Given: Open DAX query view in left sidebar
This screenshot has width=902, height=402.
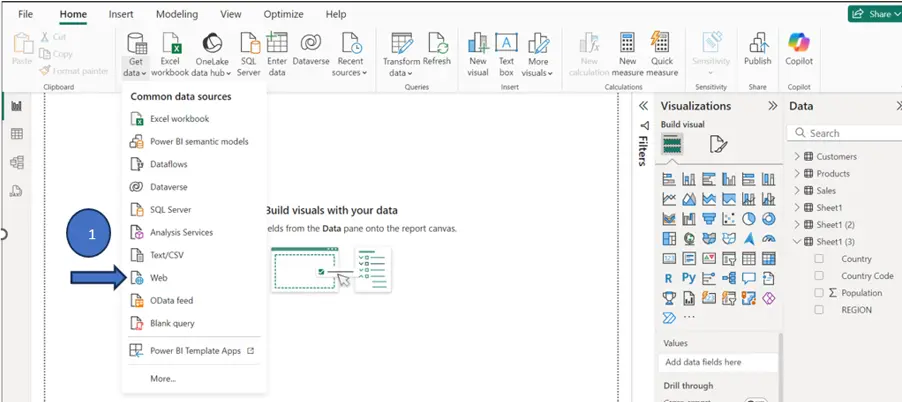Looking at the screenshot, I should (17, 192).
